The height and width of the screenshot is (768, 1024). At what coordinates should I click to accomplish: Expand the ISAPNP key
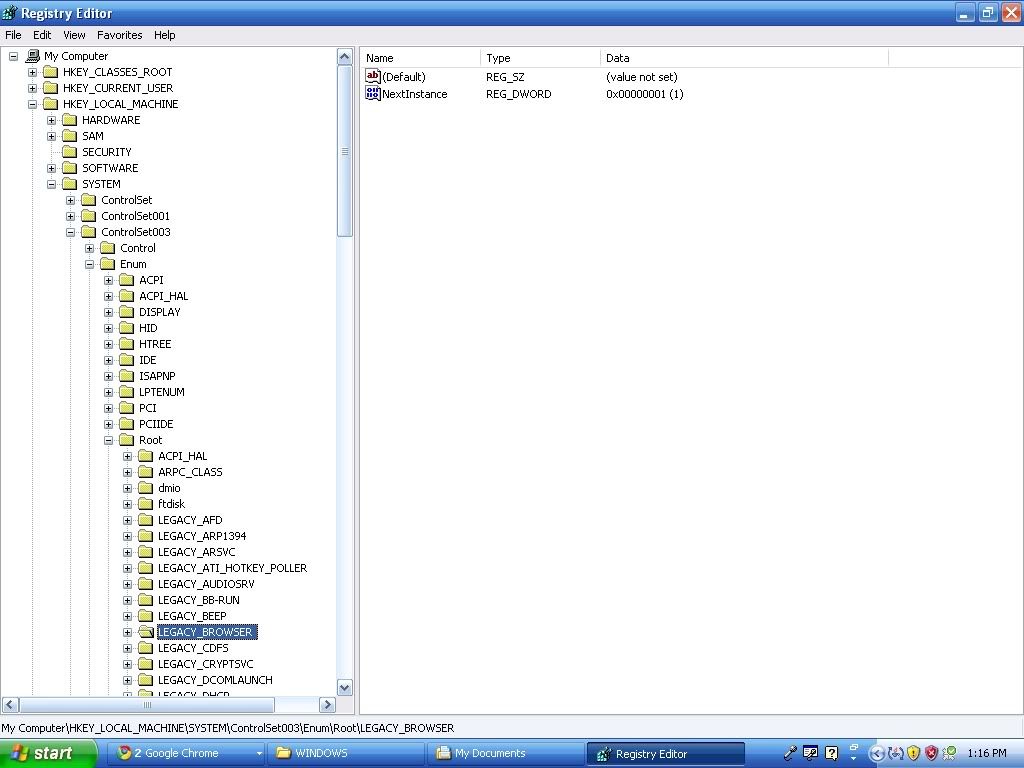(108, 376)
